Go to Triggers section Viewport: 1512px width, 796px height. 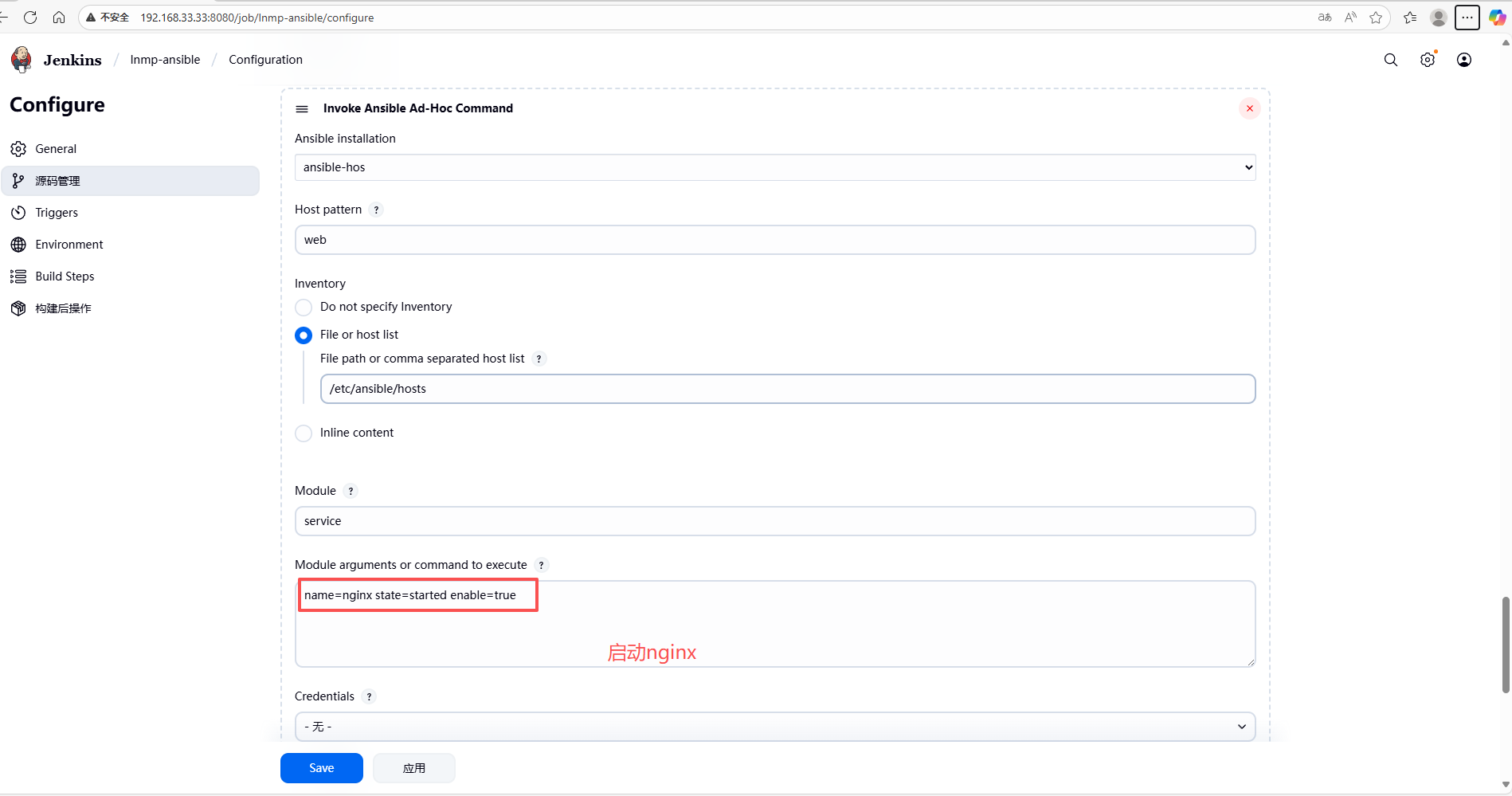click(131, 213)
